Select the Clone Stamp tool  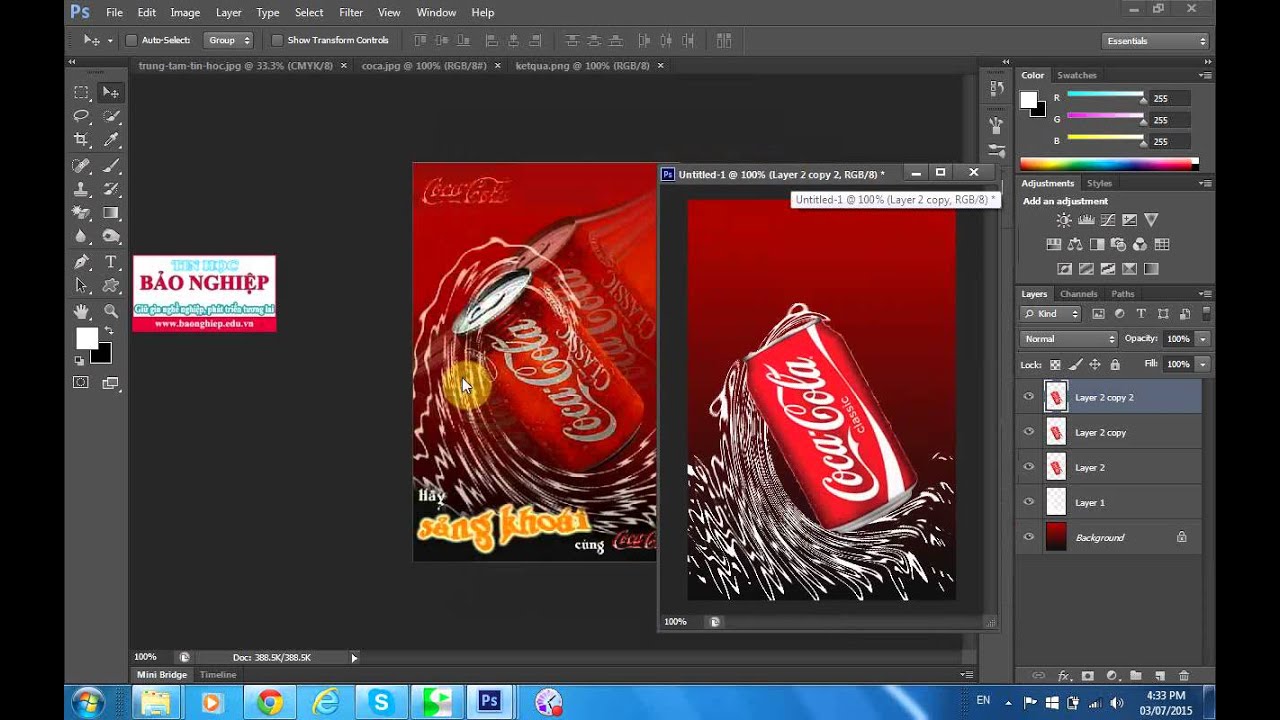81,189
